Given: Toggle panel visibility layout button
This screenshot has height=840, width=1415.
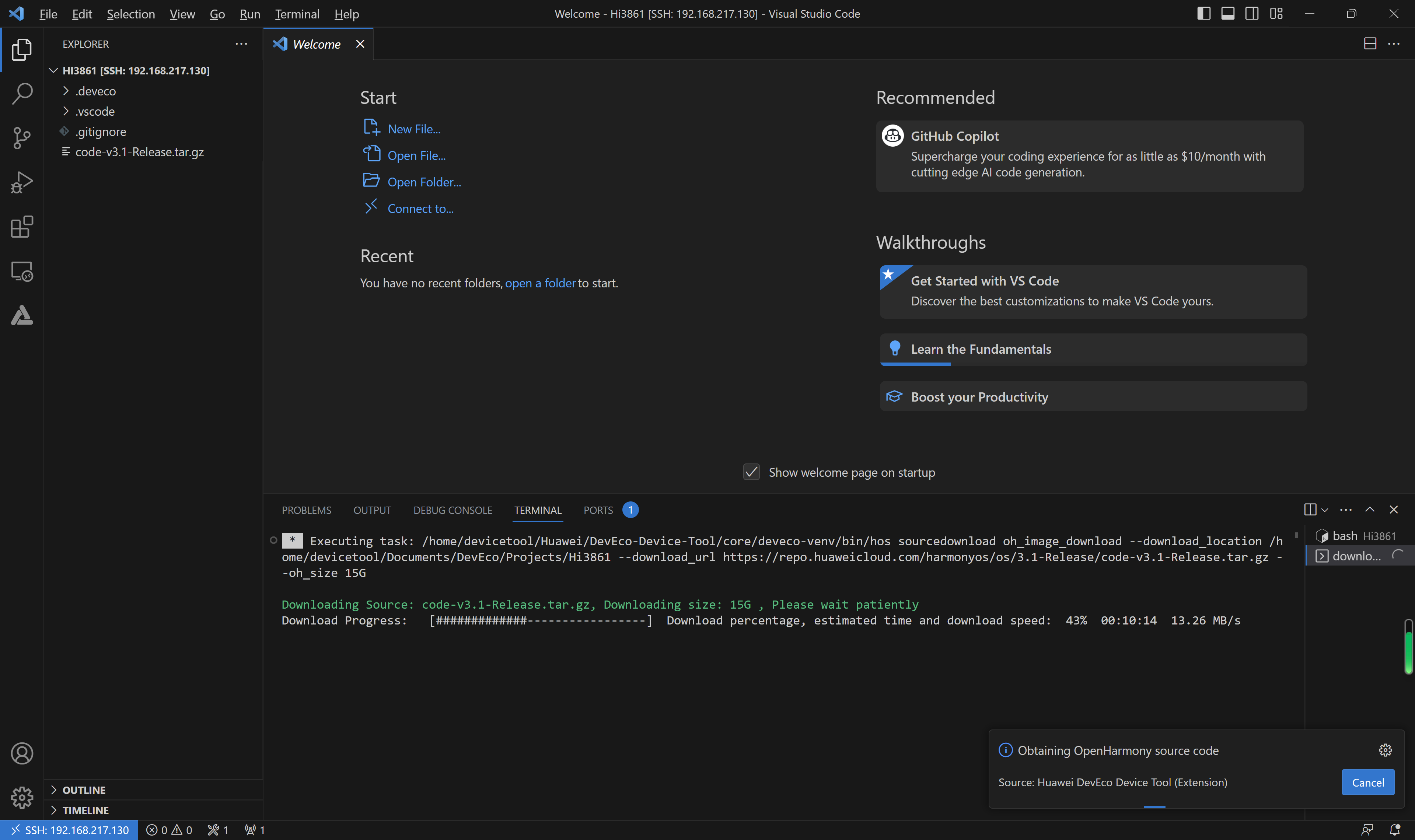Looking at the screenshot, I should click(1228, 14).
